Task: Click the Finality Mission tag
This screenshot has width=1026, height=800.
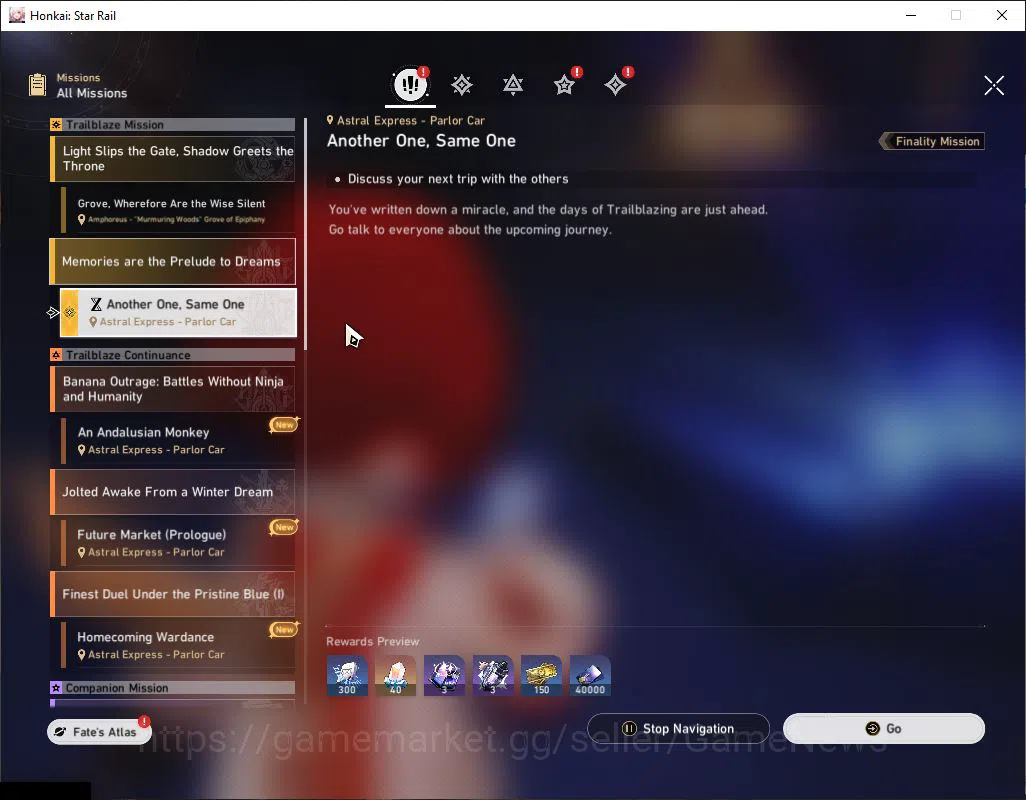Action: [932, 141]
